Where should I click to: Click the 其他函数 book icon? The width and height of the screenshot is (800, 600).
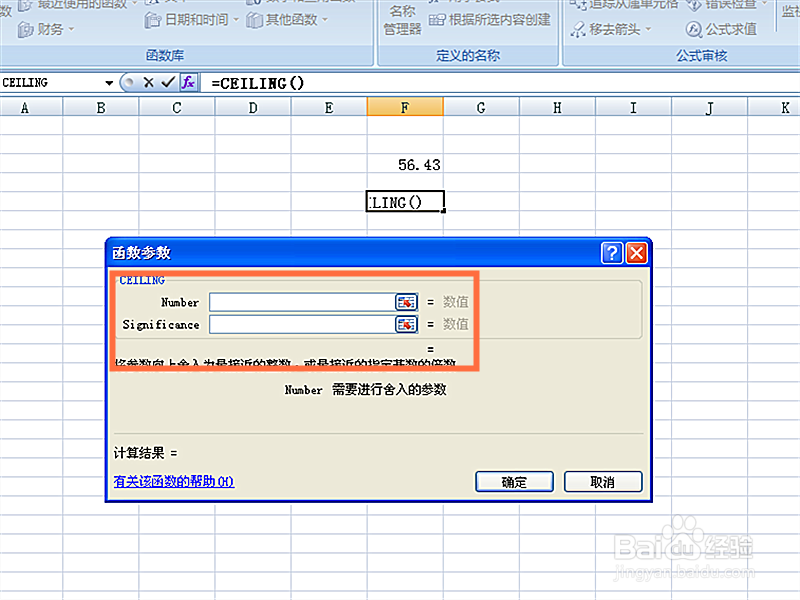tap(254, 20)
